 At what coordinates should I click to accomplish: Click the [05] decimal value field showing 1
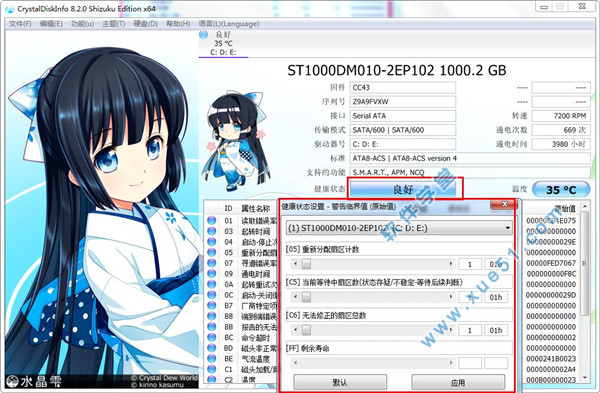470,264
